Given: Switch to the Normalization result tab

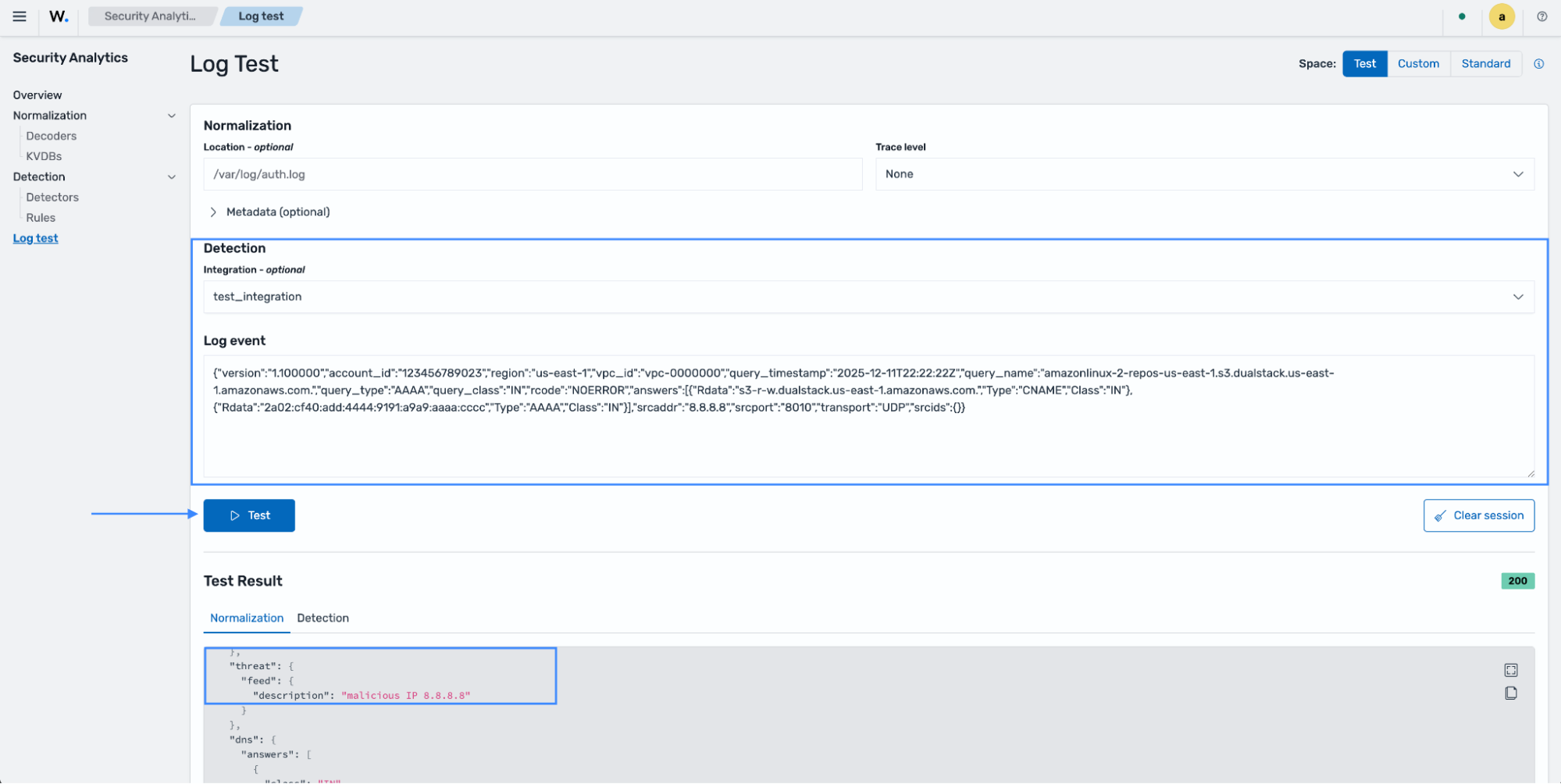Looking at the screenshot, I should pos(247,618).
